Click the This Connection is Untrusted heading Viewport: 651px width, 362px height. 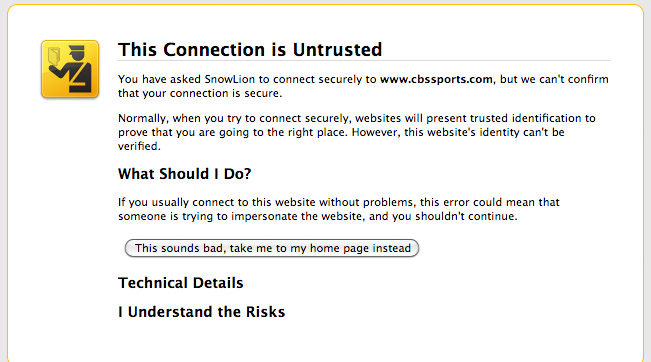[x=250, y=50]
